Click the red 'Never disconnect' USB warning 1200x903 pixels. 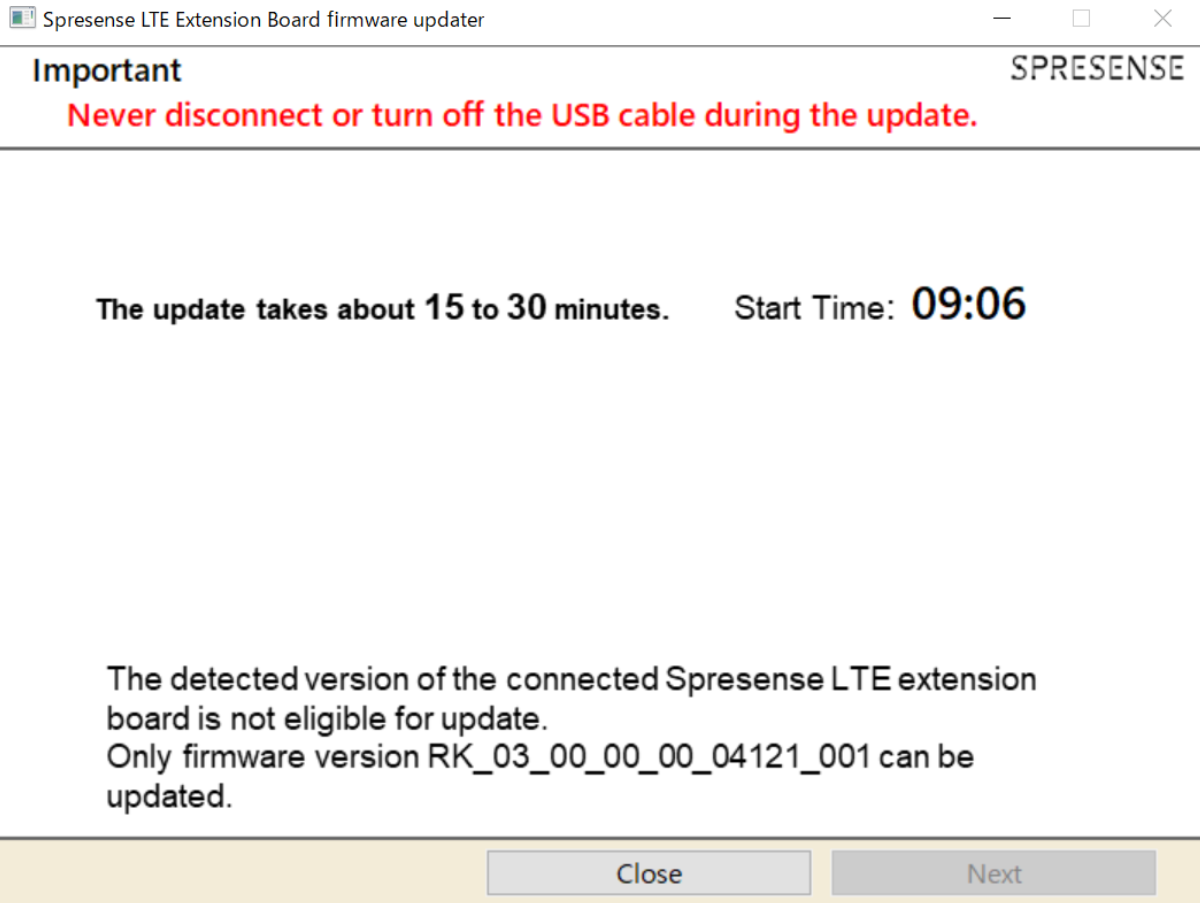click(521, 115)
